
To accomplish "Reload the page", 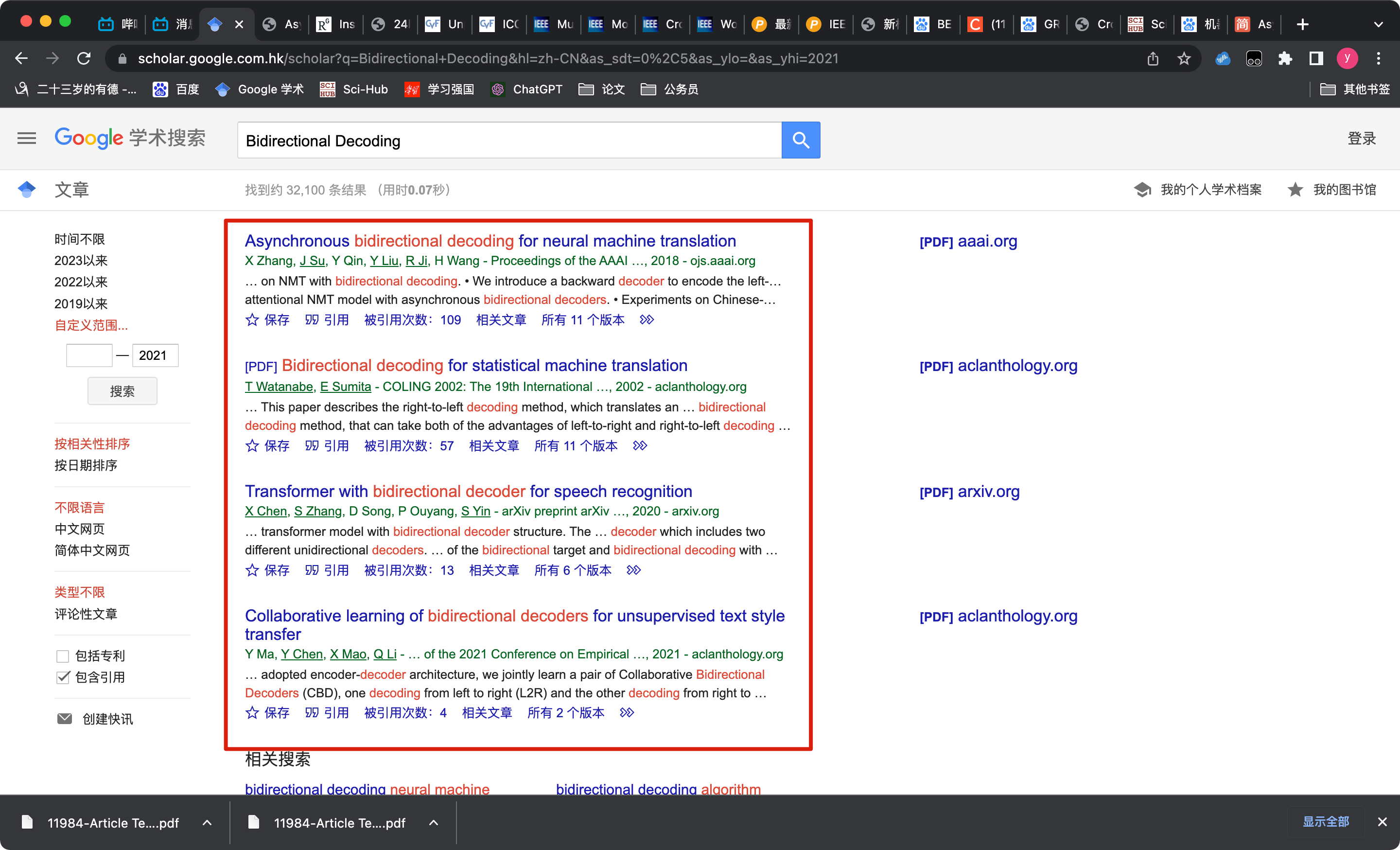I will click(x=84, y=58).
